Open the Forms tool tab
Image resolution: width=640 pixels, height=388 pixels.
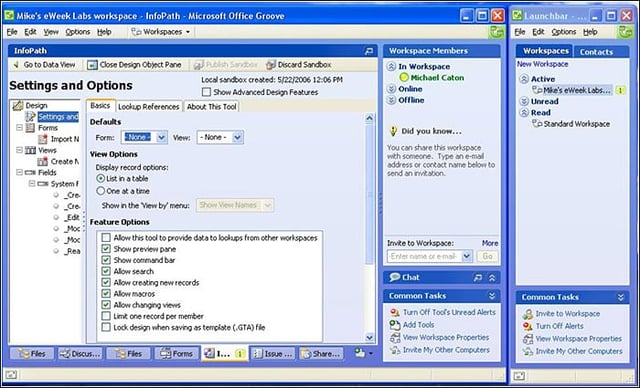(176, 354)
